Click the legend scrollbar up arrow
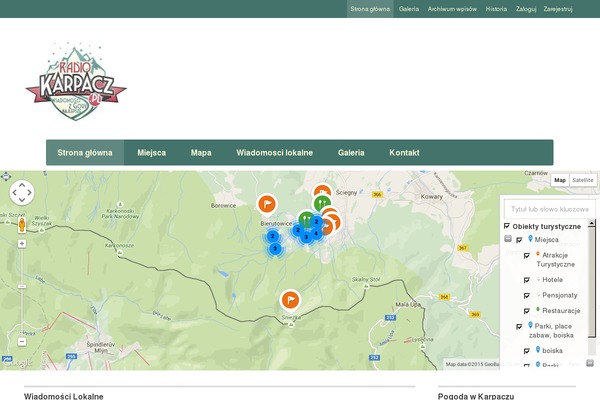Viewport: 600px width, 400px height. 592,223
